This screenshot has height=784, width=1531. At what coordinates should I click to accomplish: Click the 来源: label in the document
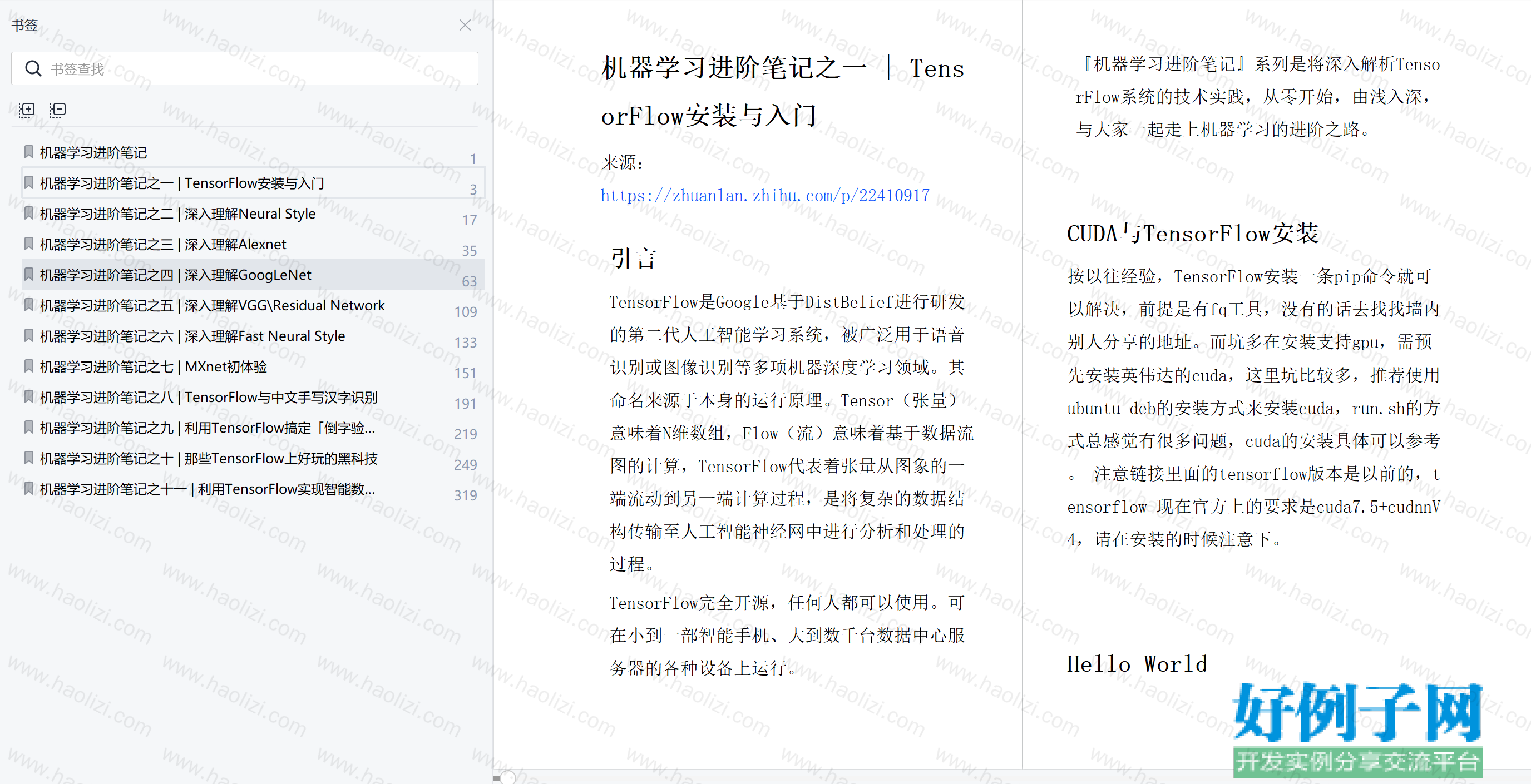coord(623,162)
